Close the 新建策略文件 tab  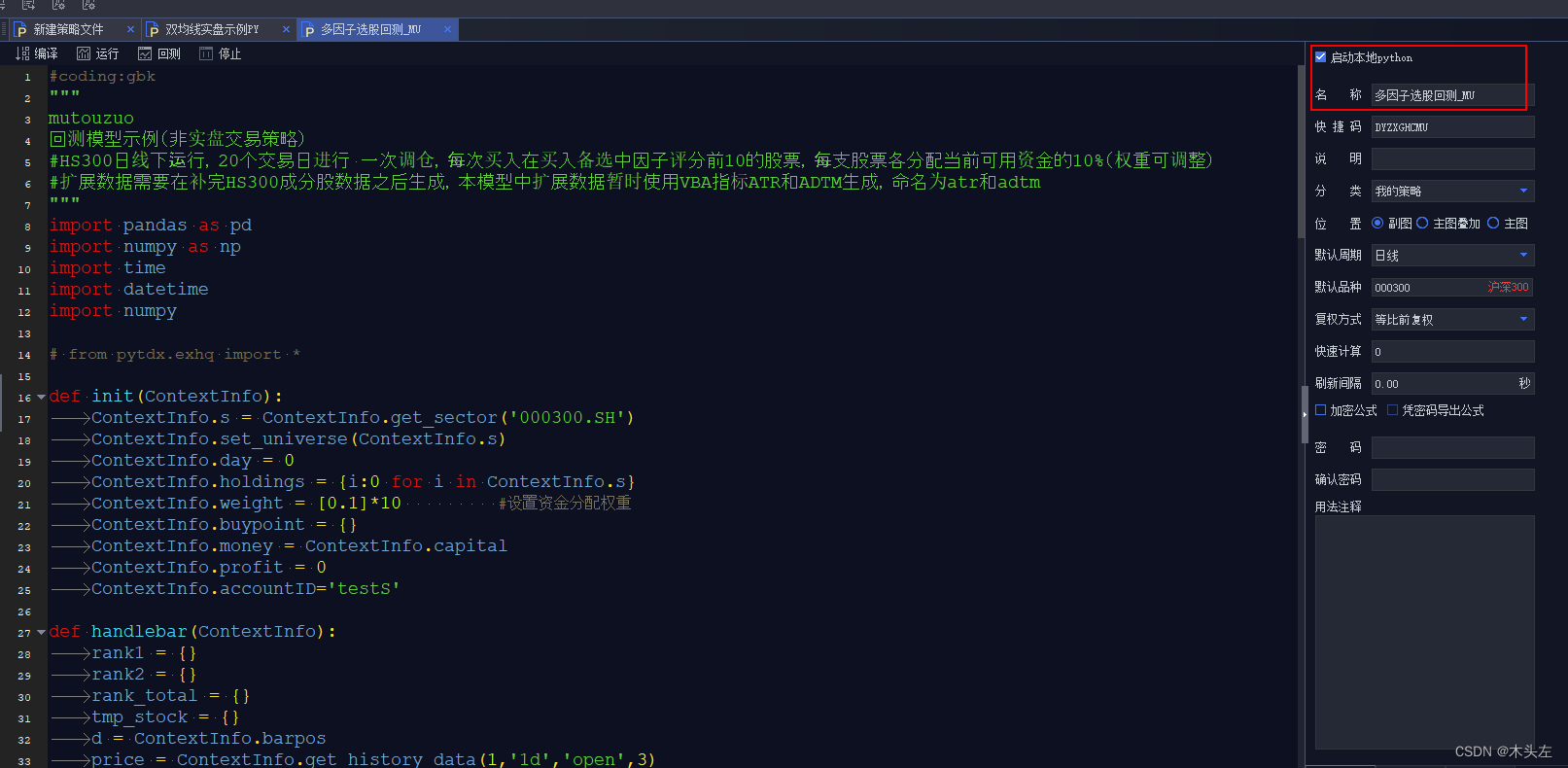(x=130, y=29)
